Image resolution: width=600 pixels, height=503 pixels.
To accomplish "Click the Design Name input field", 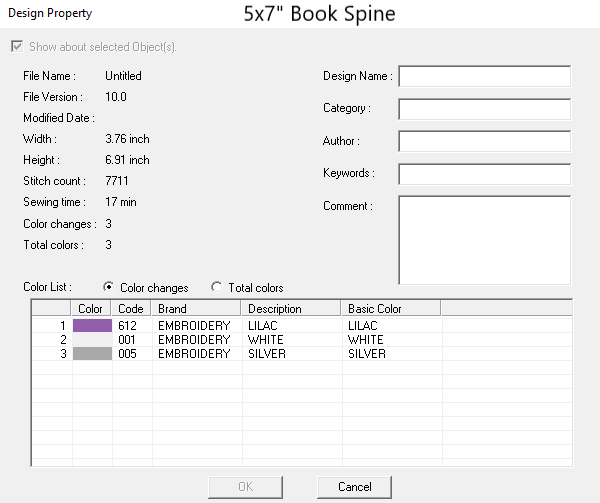I will click(484, 77).
